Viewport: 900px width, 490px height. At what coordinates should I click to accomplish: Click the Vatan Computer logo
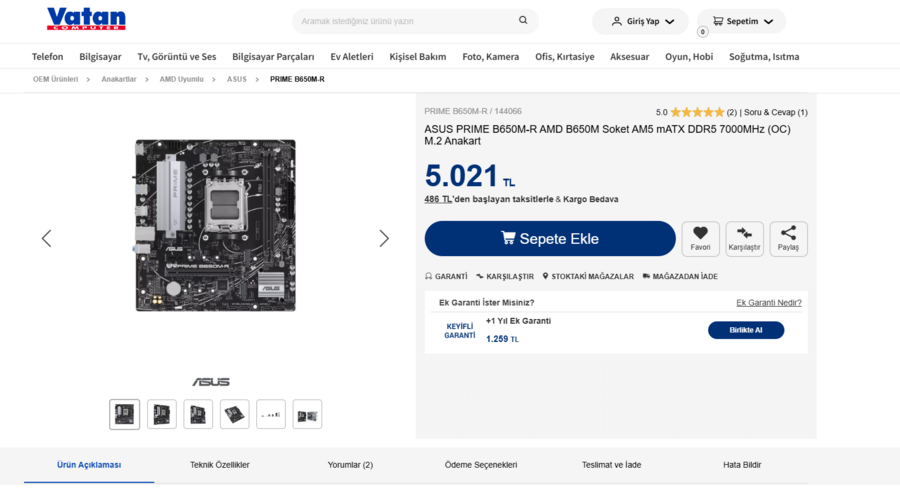point(86,19)
